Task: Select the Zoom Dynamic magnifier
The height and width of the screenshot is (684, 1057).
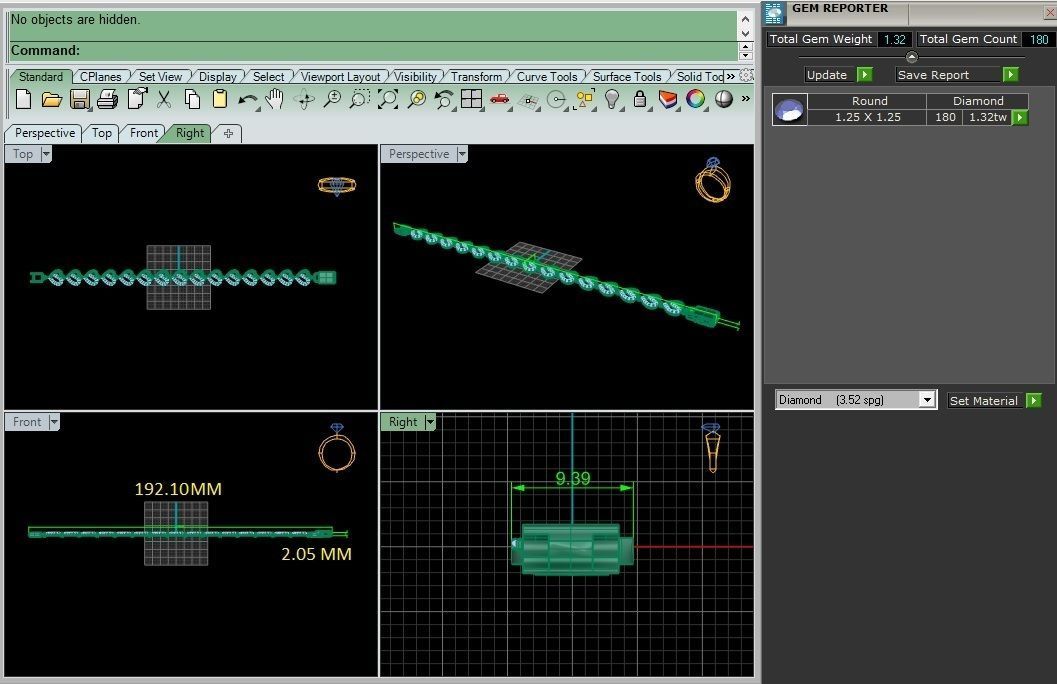Action: 332,100
